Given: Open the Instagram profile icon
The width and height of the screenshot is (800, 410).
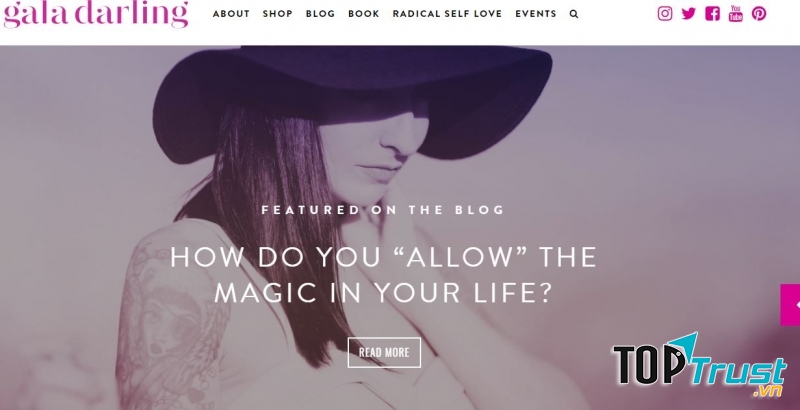Looking at the screenshot, I should tap(664, 13).
